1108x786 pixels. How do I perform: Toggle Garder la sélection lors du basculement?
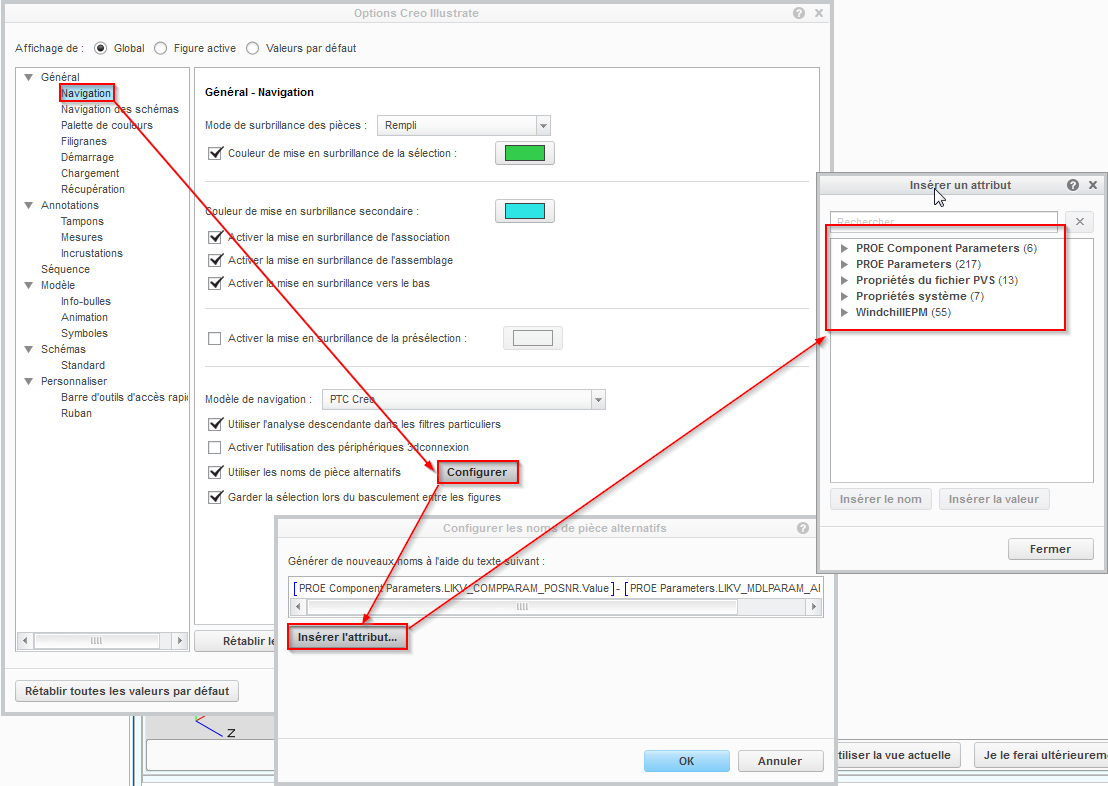pos(216,497)
